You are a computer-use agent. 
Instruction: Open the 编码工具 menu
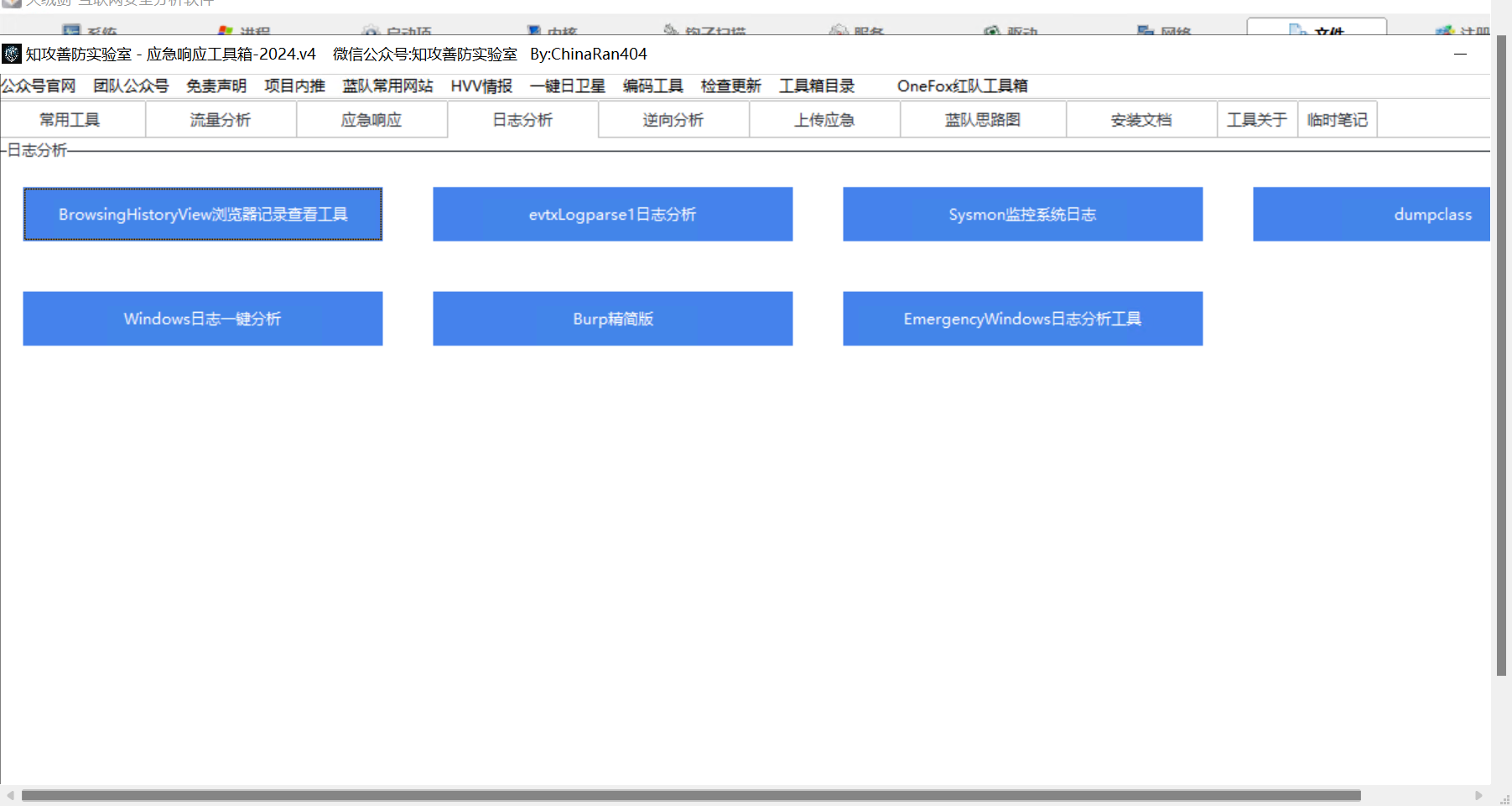[652, 86]
